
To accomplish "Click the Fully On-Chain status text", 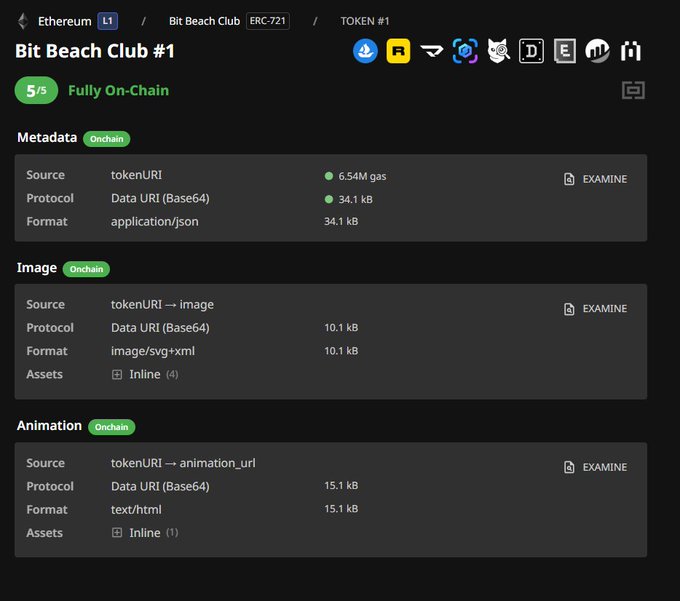I will [118, 90].
